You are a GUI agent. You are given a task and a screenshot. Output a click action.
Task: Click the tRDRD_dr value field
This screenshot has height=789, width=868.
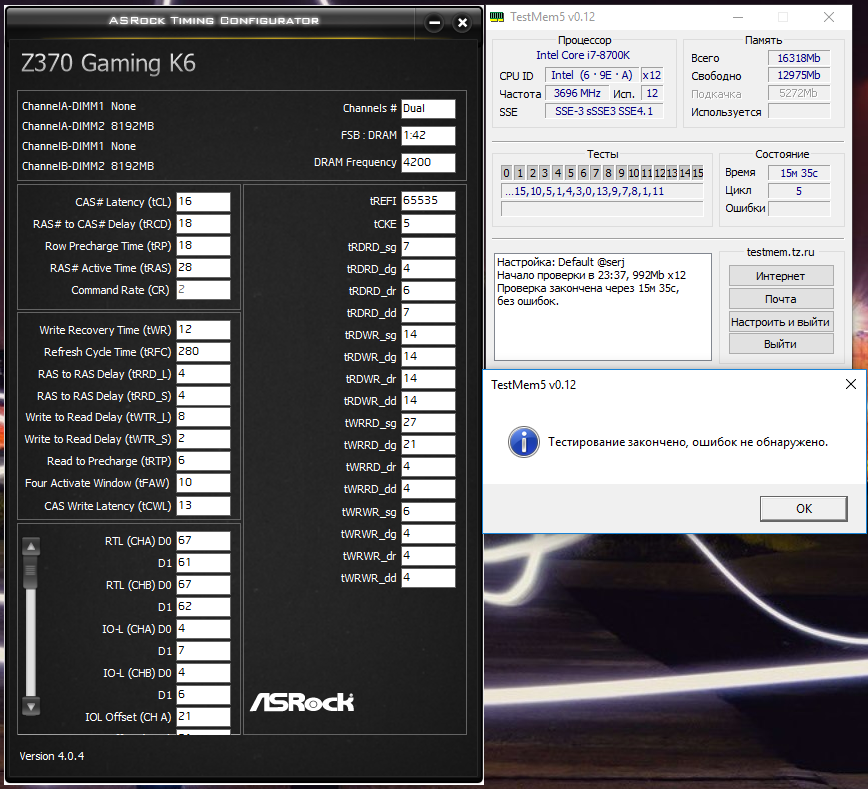click(428, 291)
